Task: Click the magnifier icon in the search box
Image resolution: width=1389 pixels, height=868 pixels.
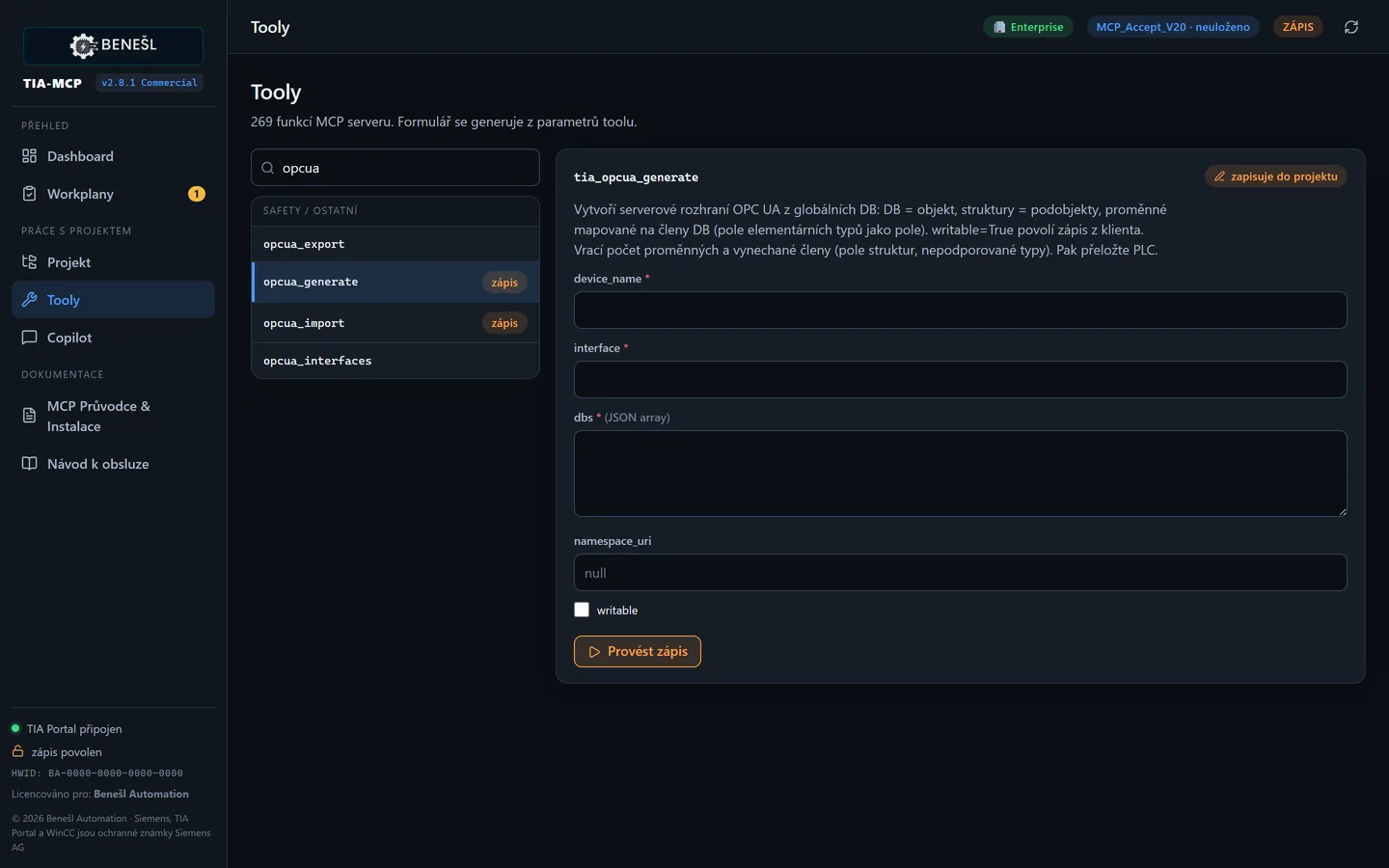Action: click(268, 168)
